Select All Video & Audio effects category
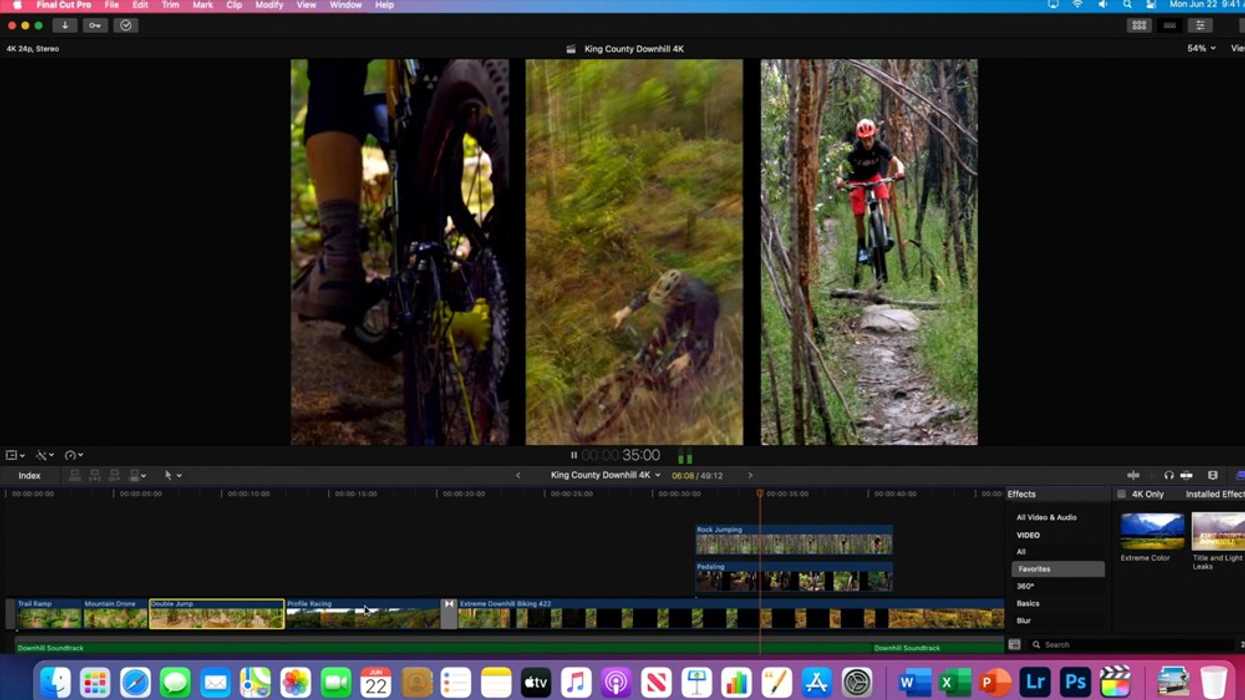Viewport: 1245px width, 700px height. 1046,518
